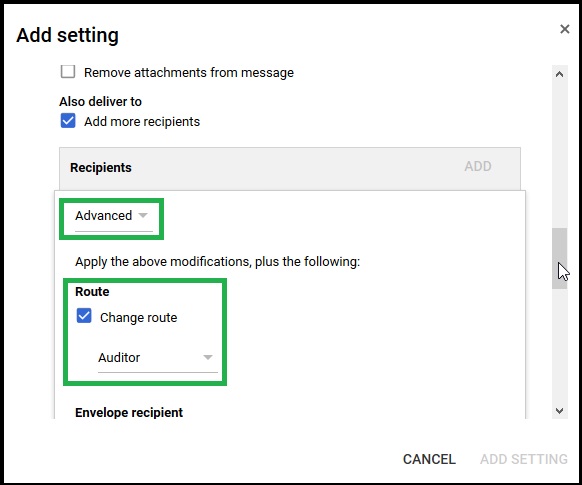The width and height of the screenshot is (582, 485).
Task: Click the arrow beside Advanced
Action: 143,215
